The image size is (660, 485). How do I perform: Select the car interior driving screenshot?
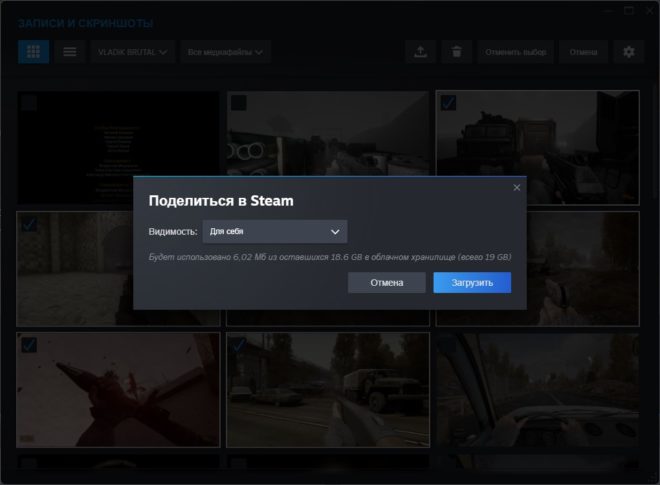coord(538,390)
